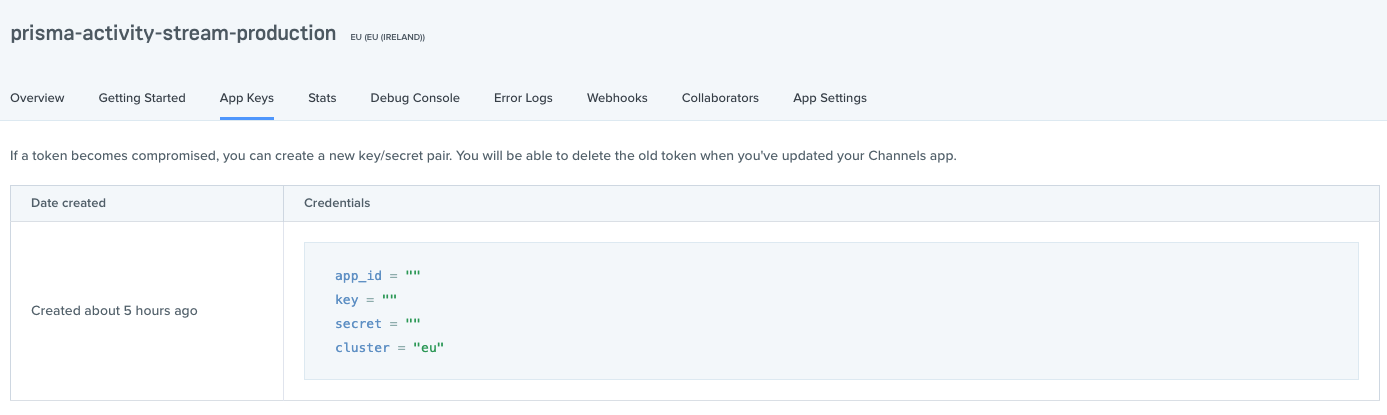Go to the App Settings tab
Screen dimensions: 1387x415
[830, 98]
